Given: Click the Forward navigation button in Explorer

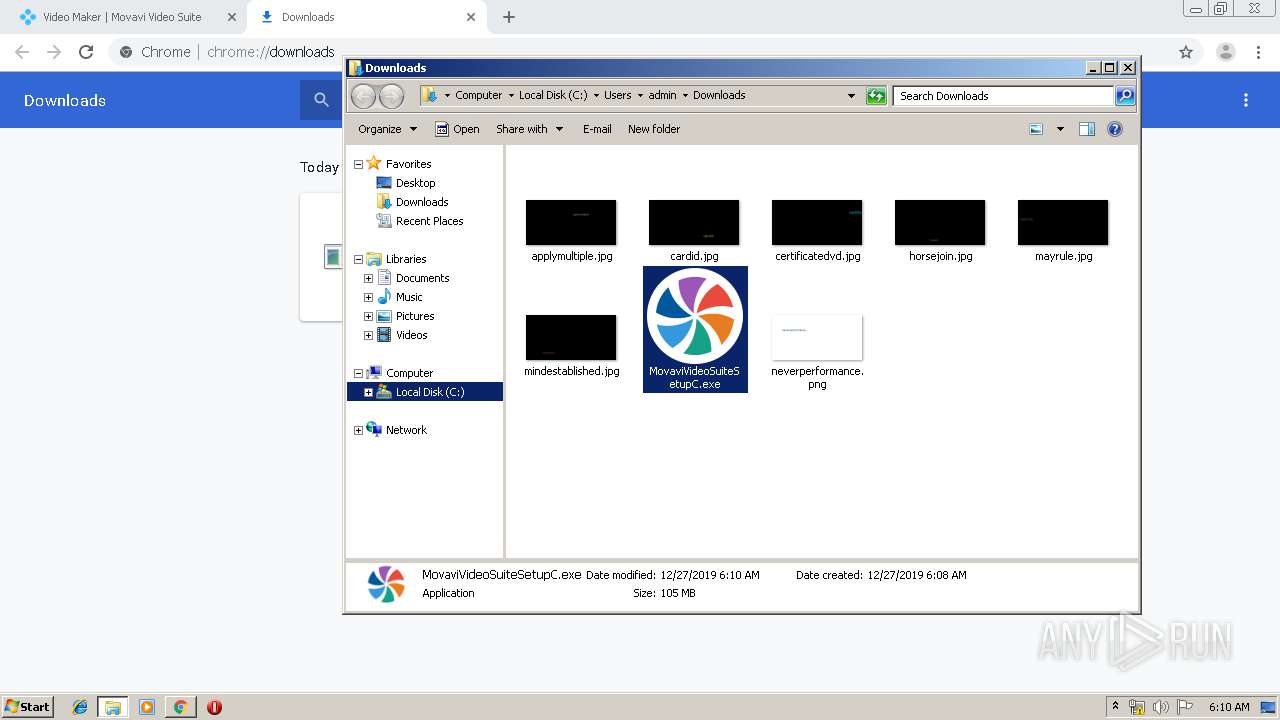Looking at the screenshot, I should click(391, 96).
